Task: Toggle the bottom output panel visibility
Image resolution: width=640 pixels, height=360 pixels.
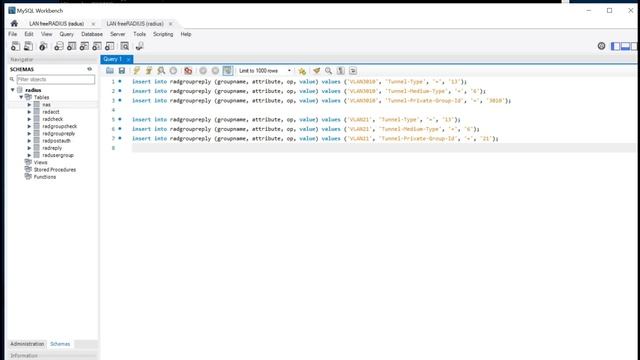Action: click(625, 46)
